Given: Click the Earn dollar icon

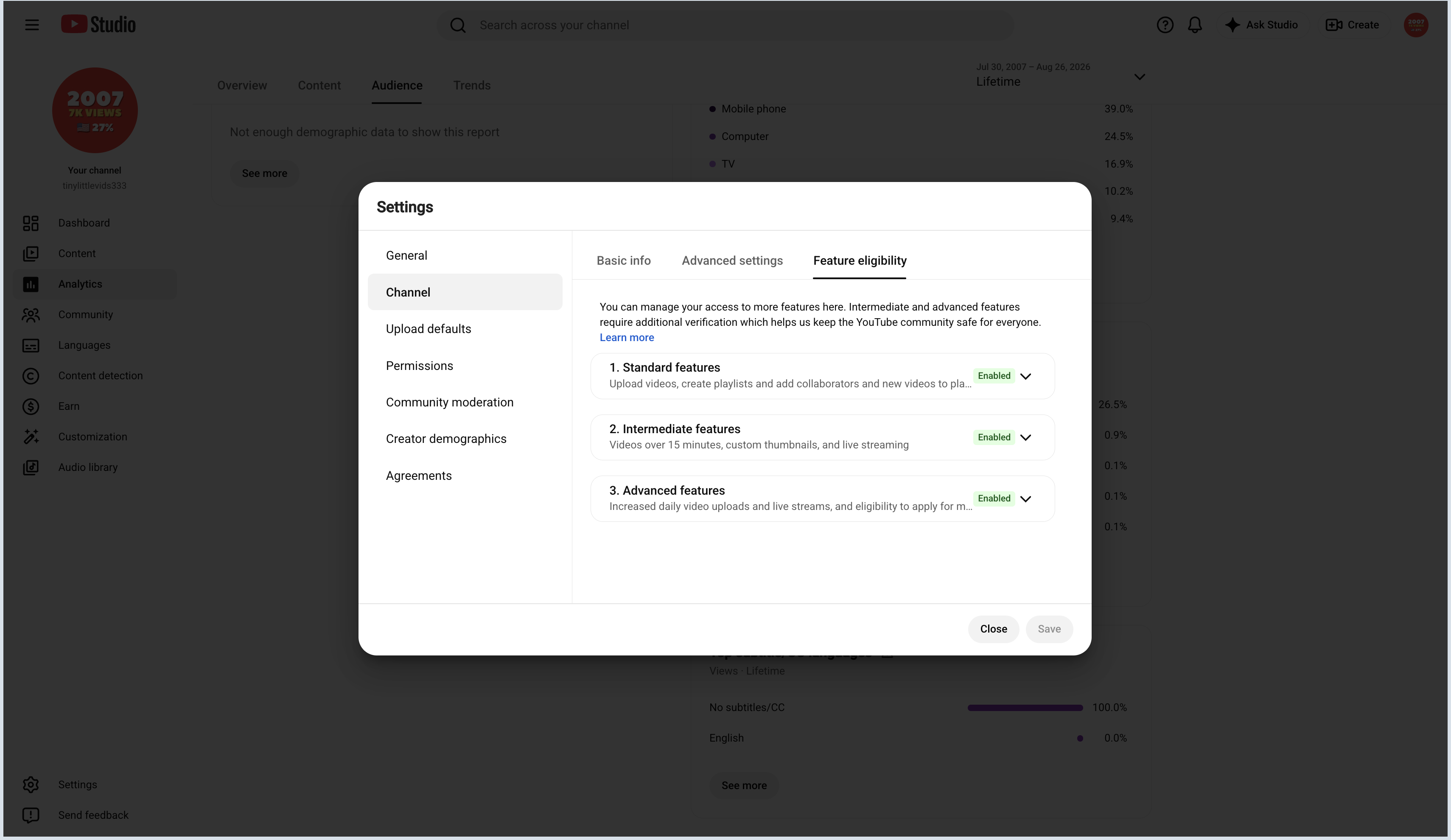Looking at the screenshot, I should coord(31,406).
